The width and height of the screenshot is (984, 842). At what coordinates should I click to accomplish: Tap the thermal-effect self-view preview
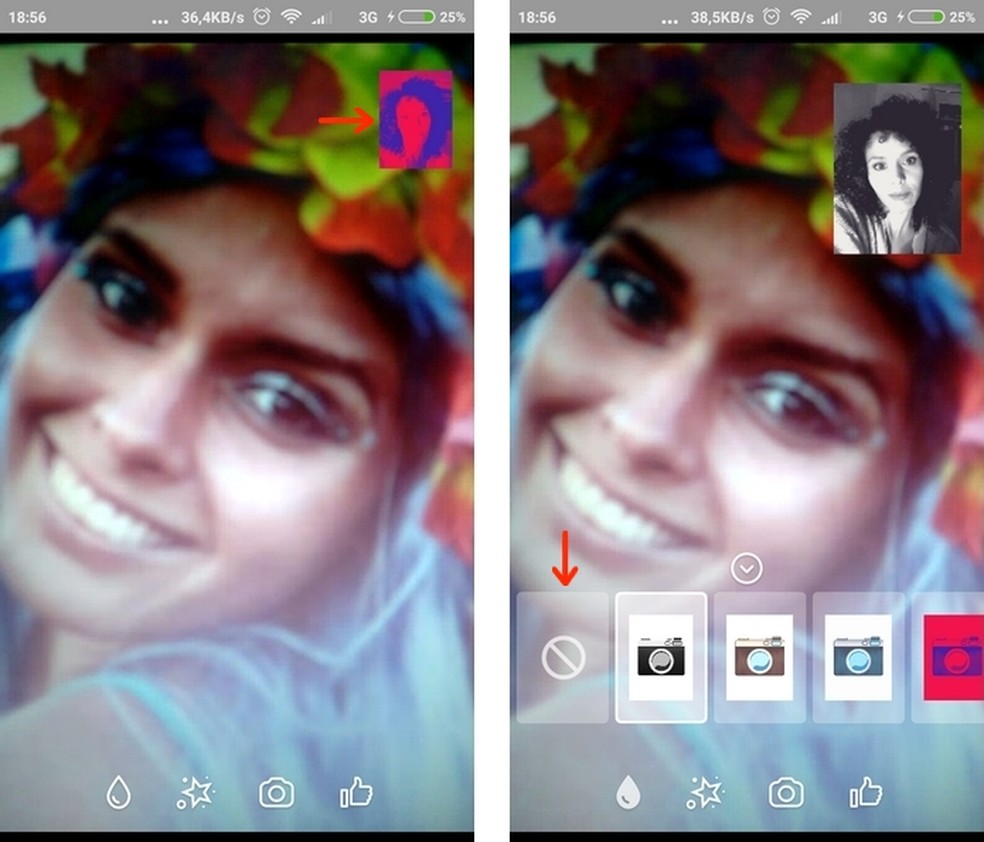pyautogui.click(x=415, y=120)
